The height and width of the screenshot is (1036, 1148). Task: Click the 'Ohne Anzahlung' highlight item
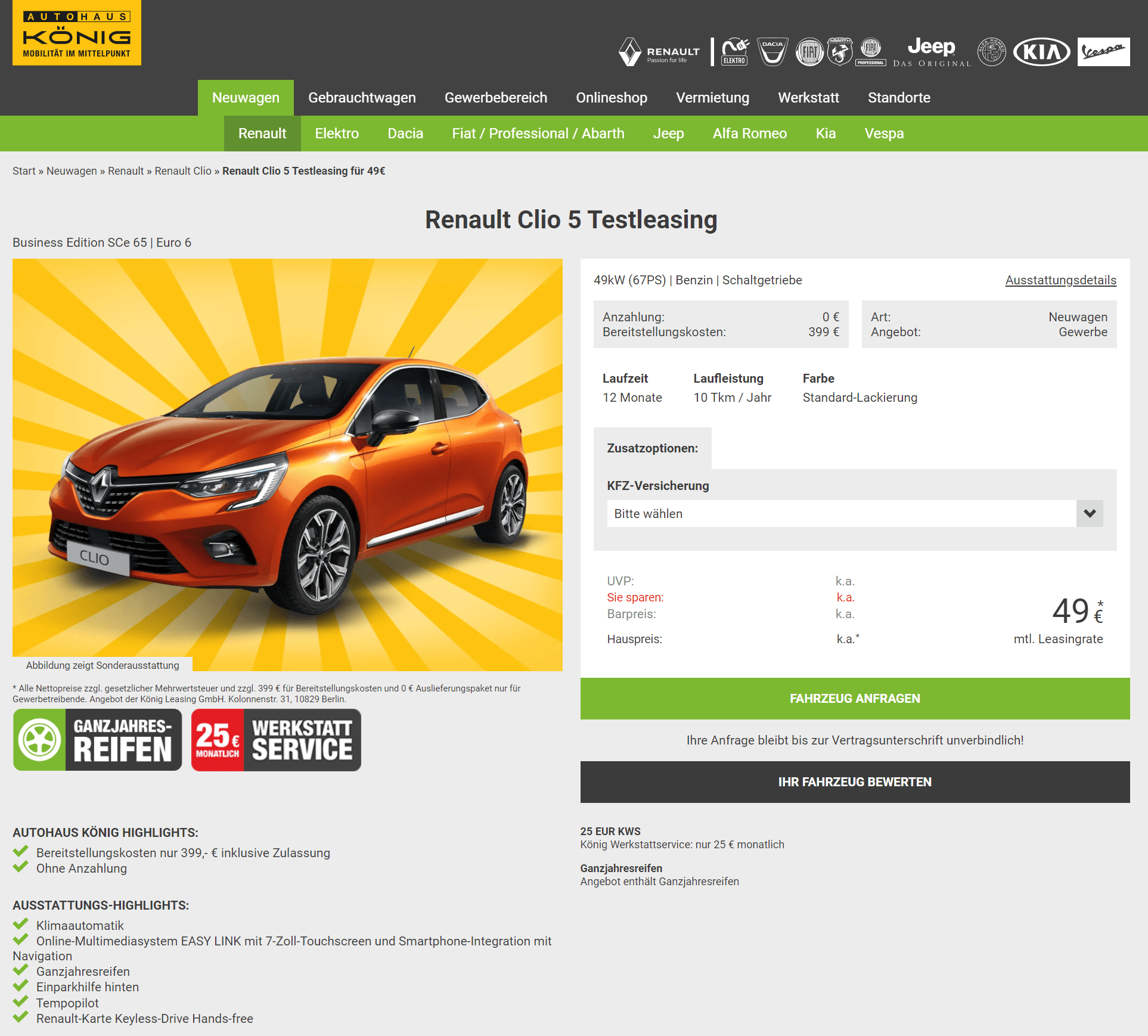coord(82,868)
